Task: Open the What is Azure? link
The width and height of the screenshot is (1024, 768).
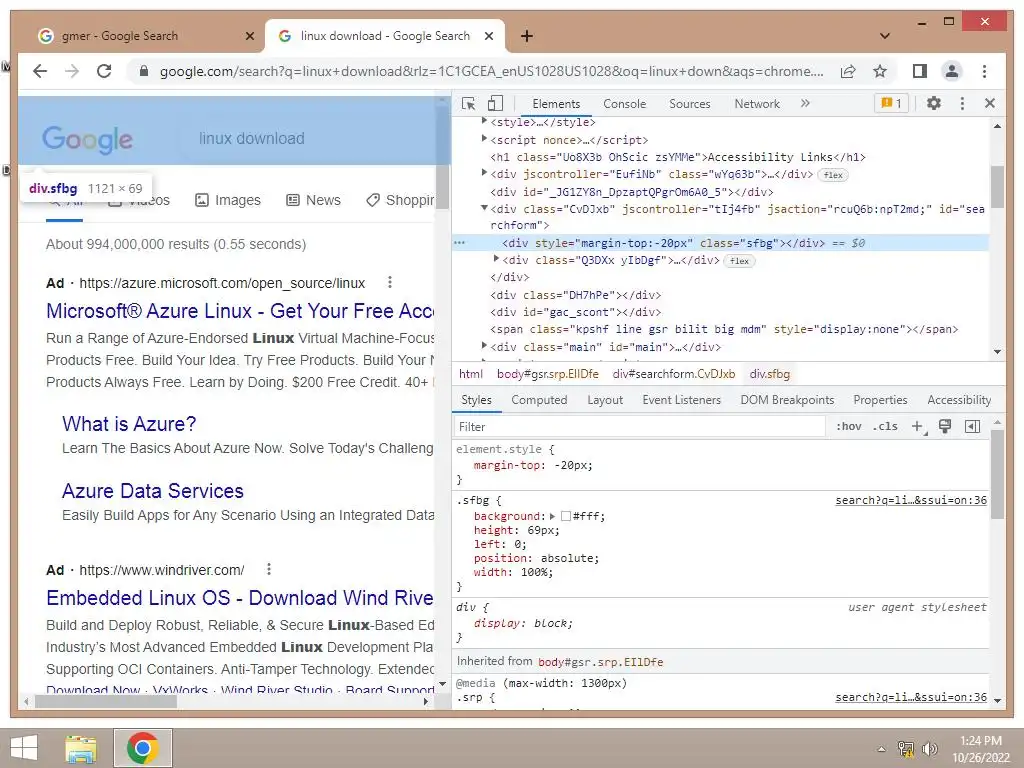Action: tap(129, 424)
